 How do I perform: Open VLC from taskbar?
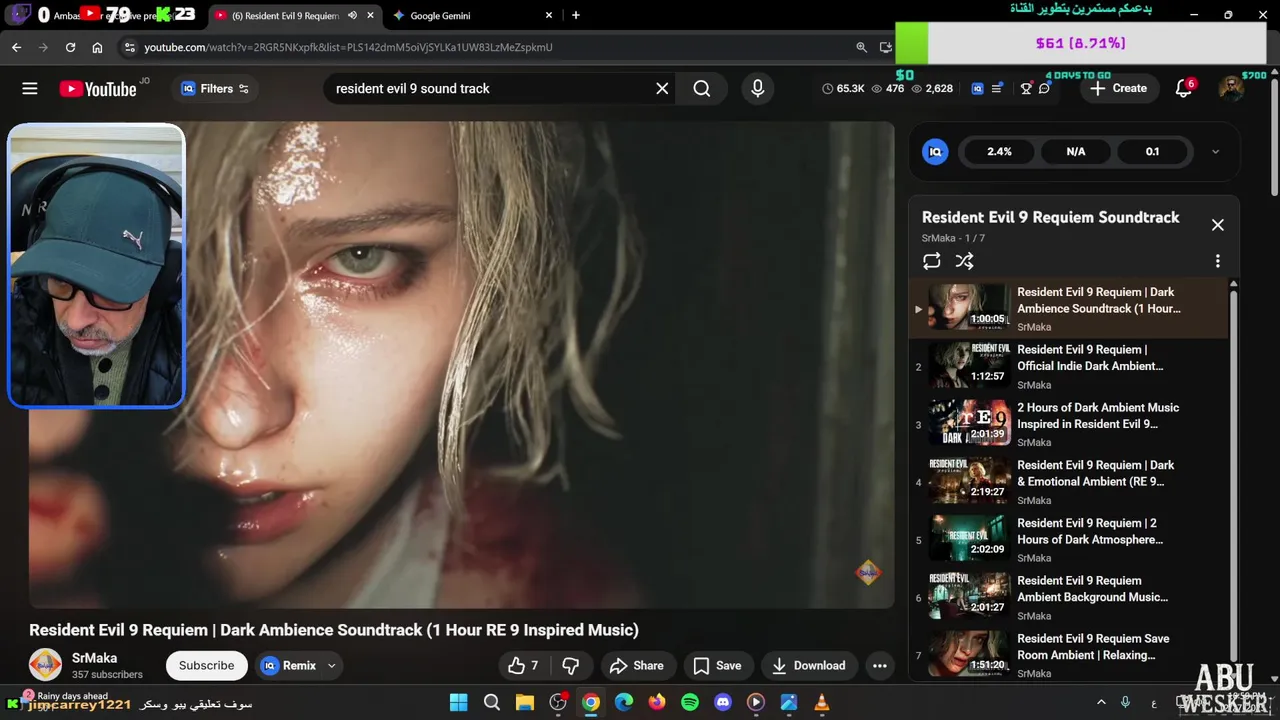point(822,703)
